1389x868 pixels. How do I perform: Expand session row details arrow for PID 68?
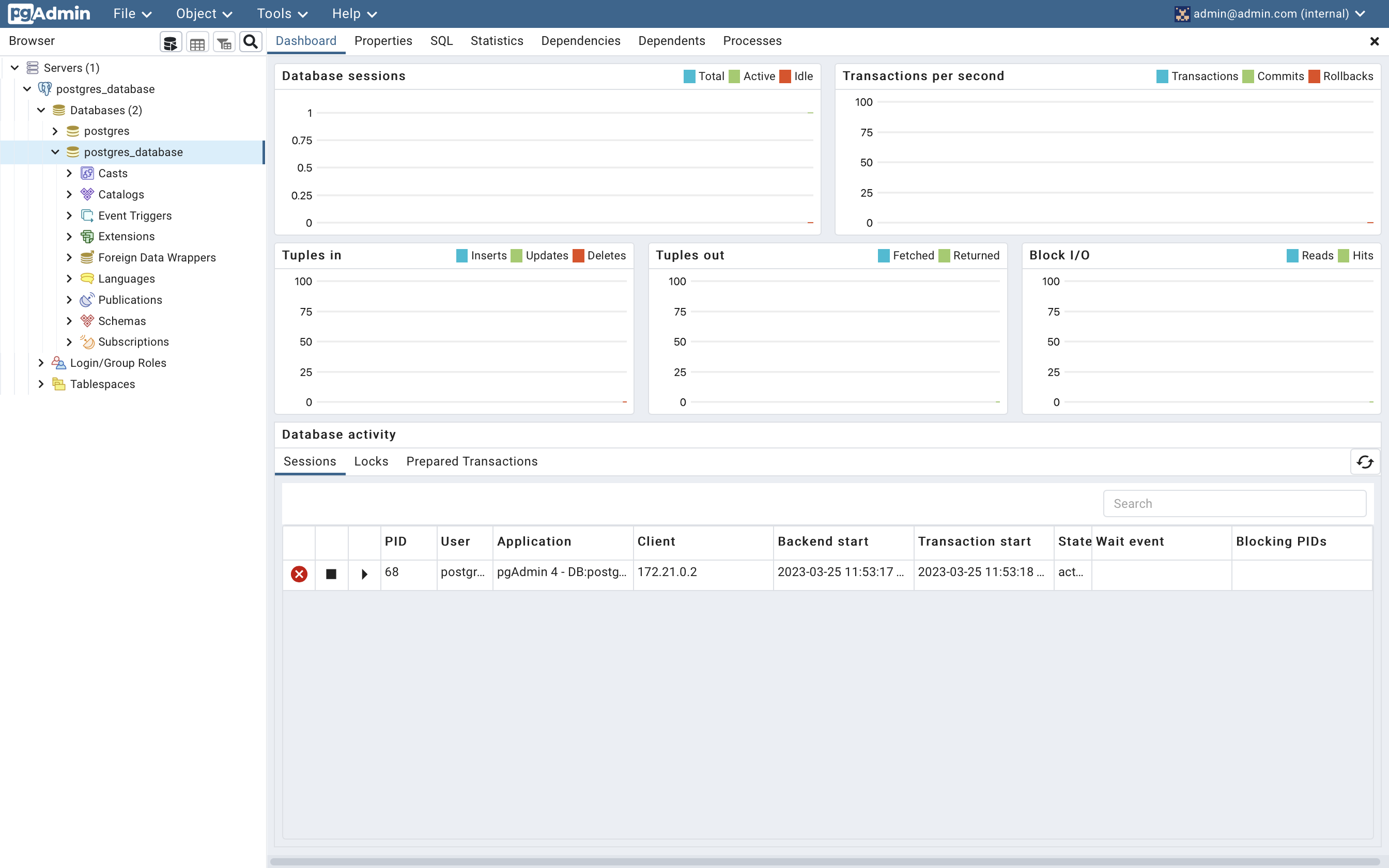[x=364, y=574]
